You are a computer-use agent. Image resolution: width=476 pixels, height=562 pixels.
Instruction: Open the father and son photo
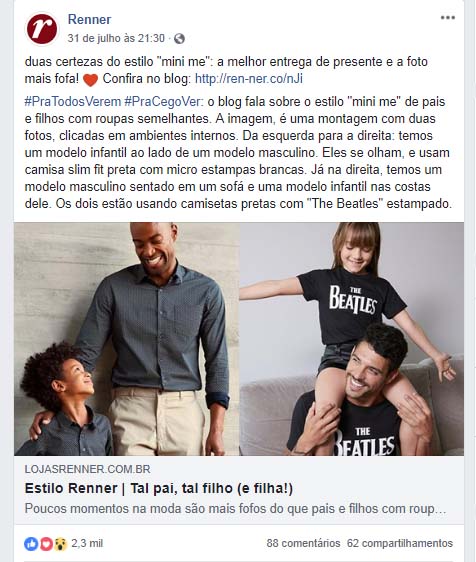point(127,339)
